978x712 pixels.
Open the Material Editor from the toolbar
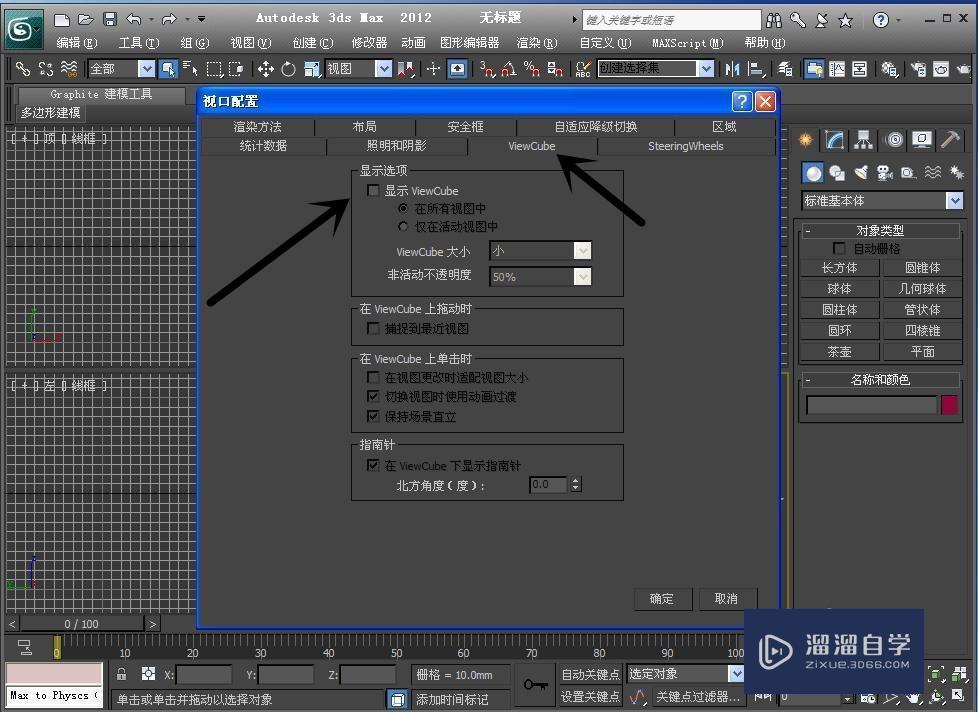coord(890,69)
